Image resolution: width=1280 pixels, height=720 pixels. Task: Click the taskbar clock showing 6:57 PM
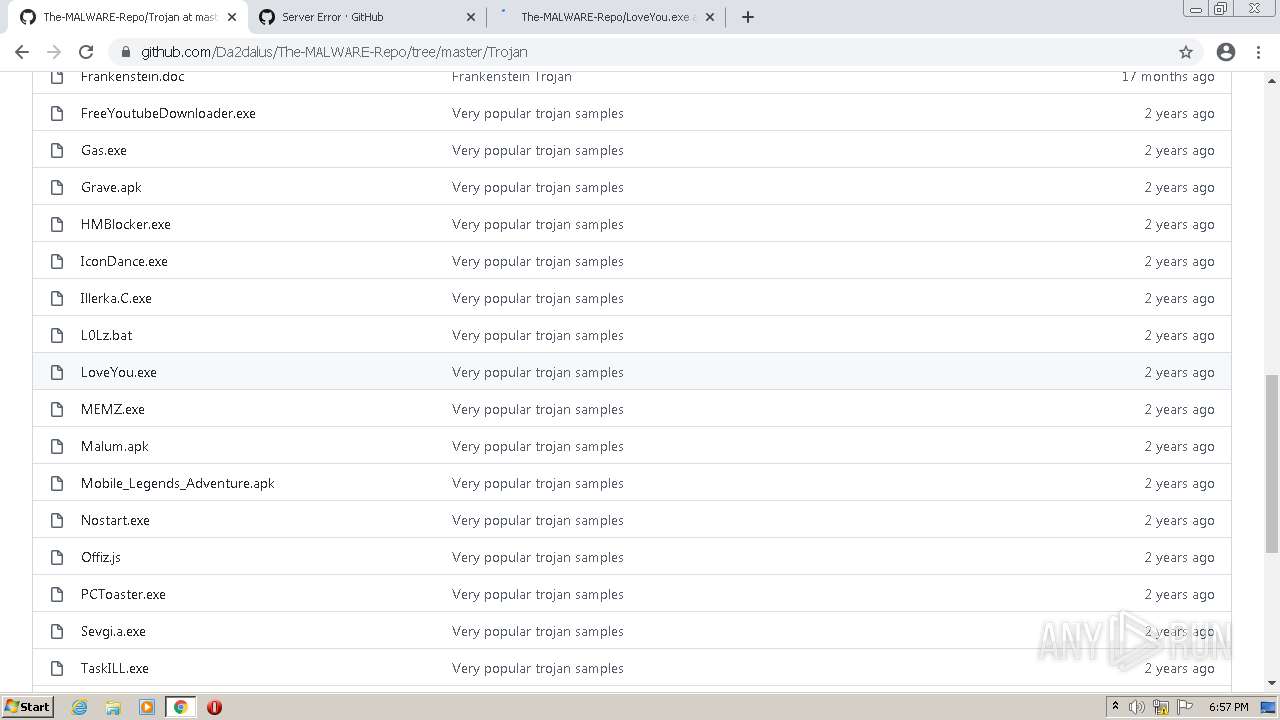(1228, 707)
